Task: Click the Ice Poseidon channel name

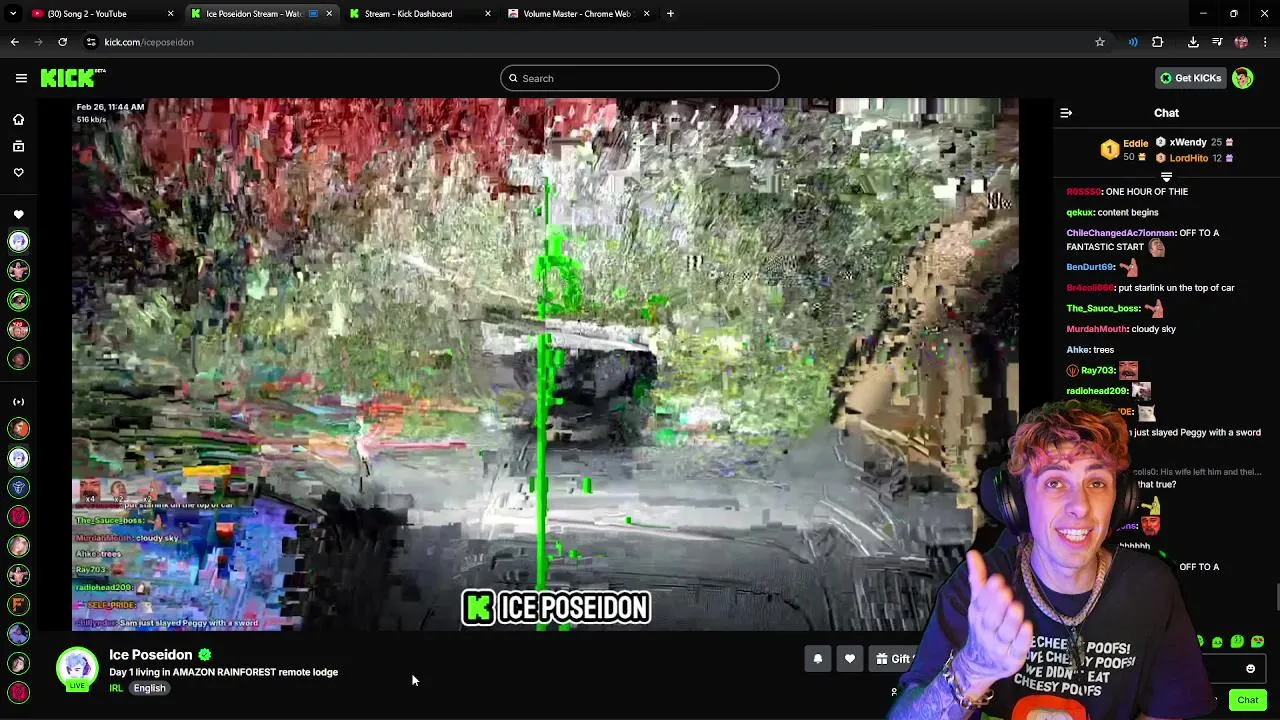Action: tap(150, 655)
